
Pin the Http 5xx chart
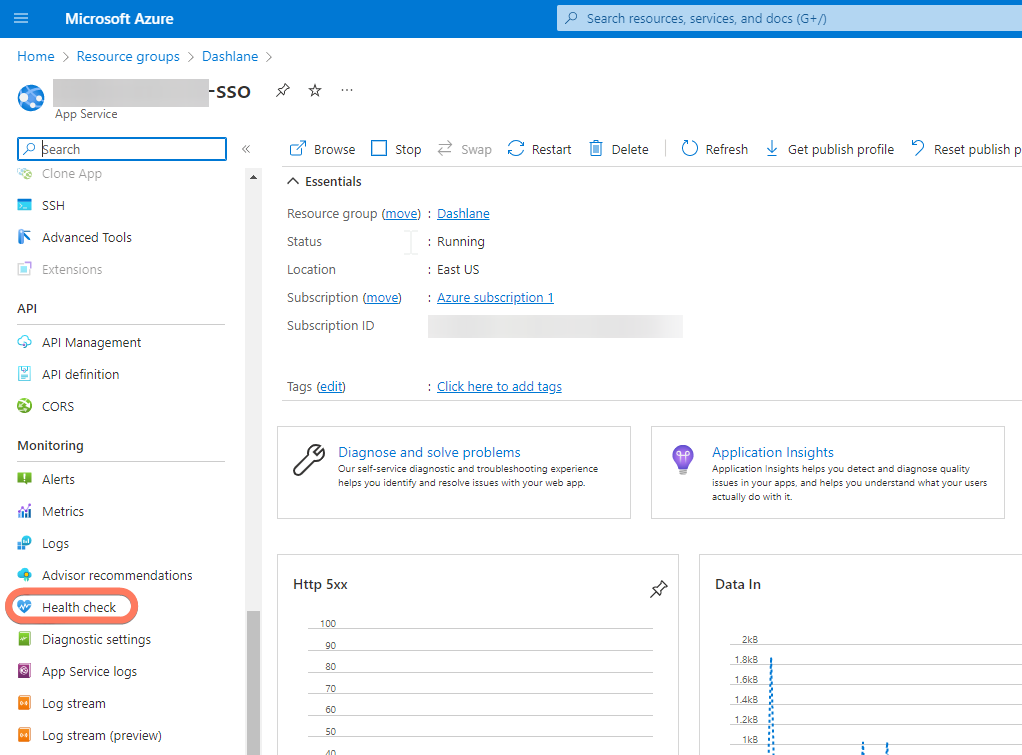coord(658,589)
